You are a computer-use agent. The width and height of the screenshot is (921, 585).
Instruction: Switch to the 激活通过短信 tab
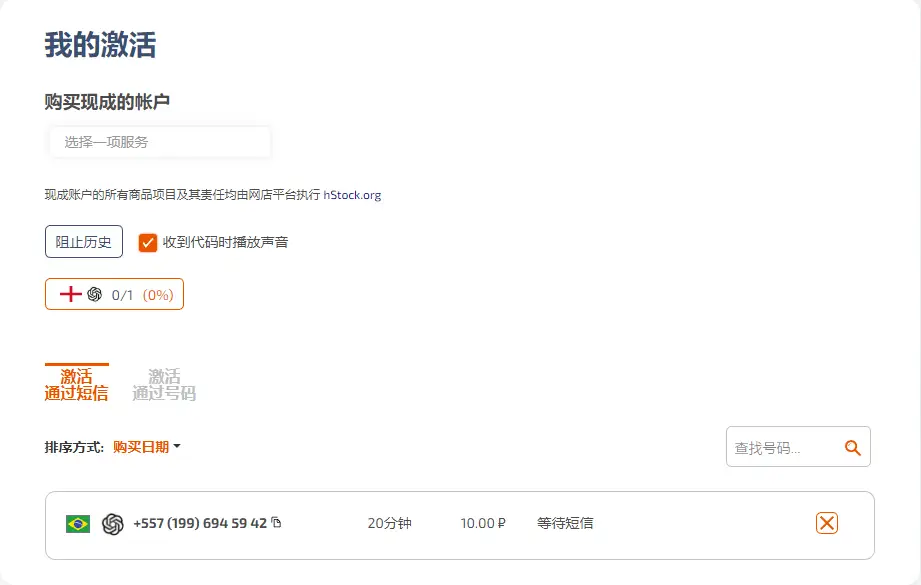pyautogui.click(x=76, y=385)
